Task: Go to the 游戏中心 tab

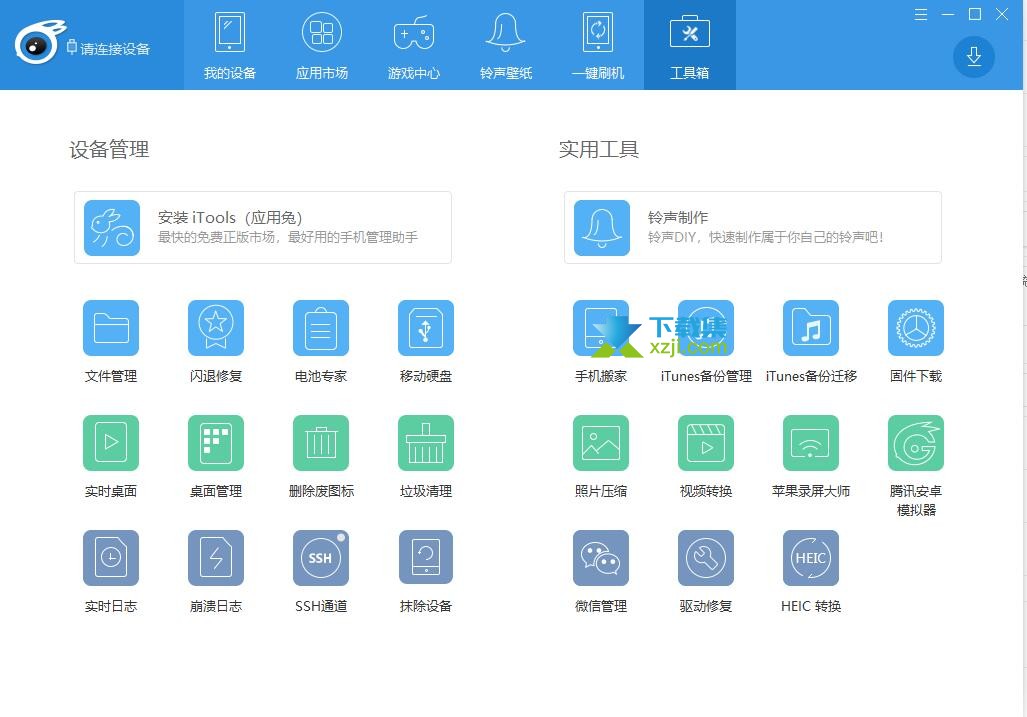Action: pyautogui.click(x=414, y=45)
